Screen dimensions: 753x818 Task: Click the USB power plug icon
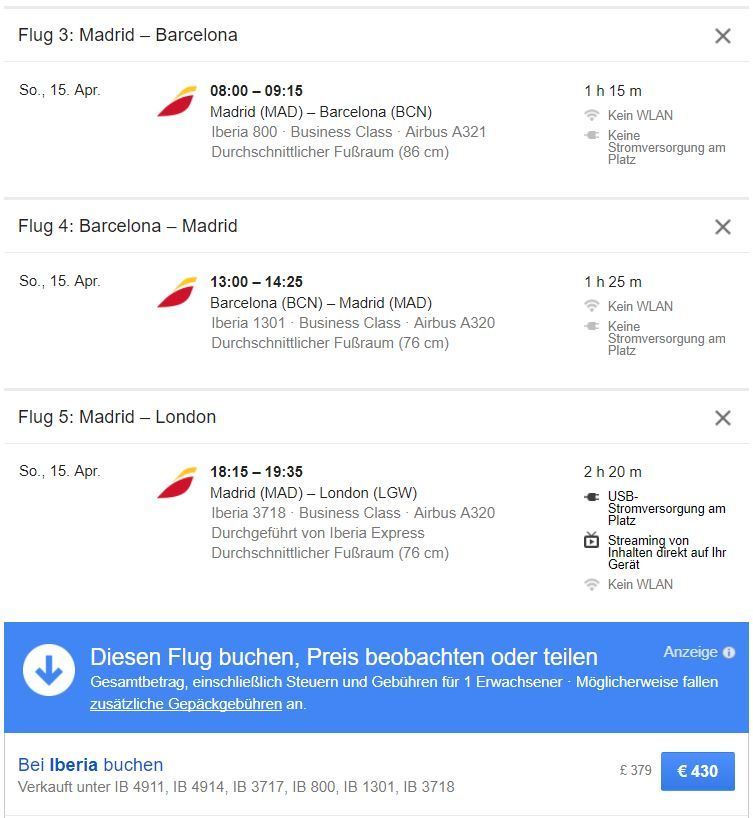point(592,497)
